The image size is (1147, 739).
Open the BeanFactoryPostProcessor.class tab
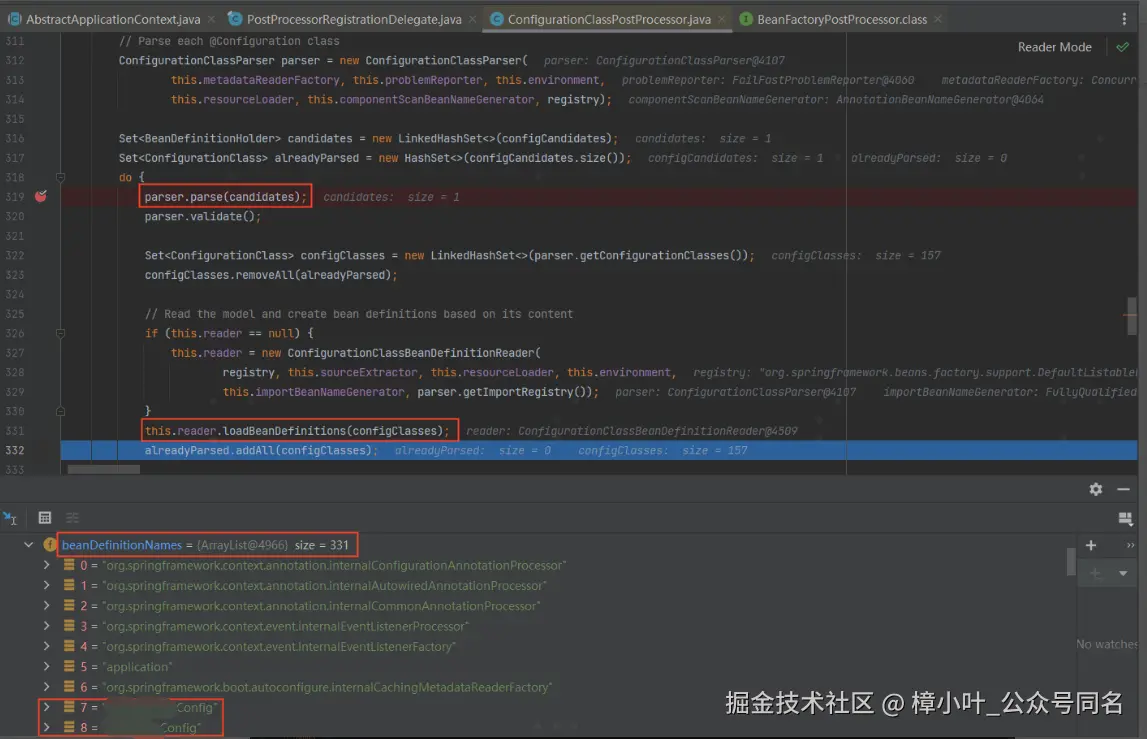pyautogui.click(x=841, y=19)
